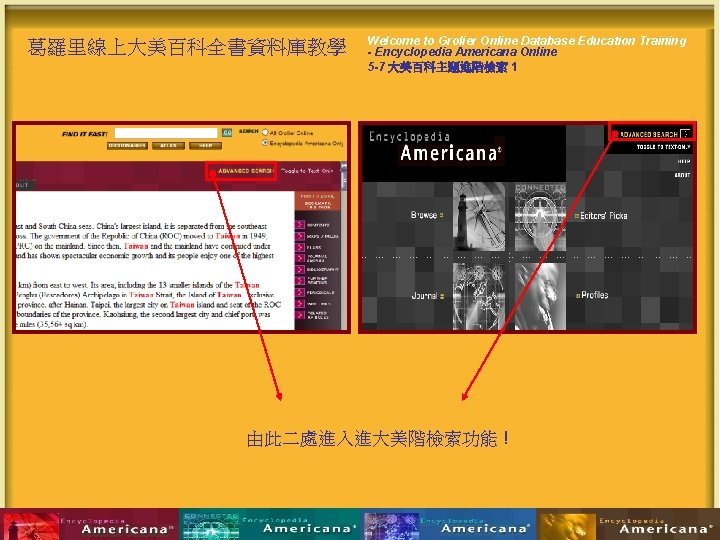Screen dimensions: 720x540
Task: Click the Periodicals arrow icon in the sidebar
Action: [300, 292]
